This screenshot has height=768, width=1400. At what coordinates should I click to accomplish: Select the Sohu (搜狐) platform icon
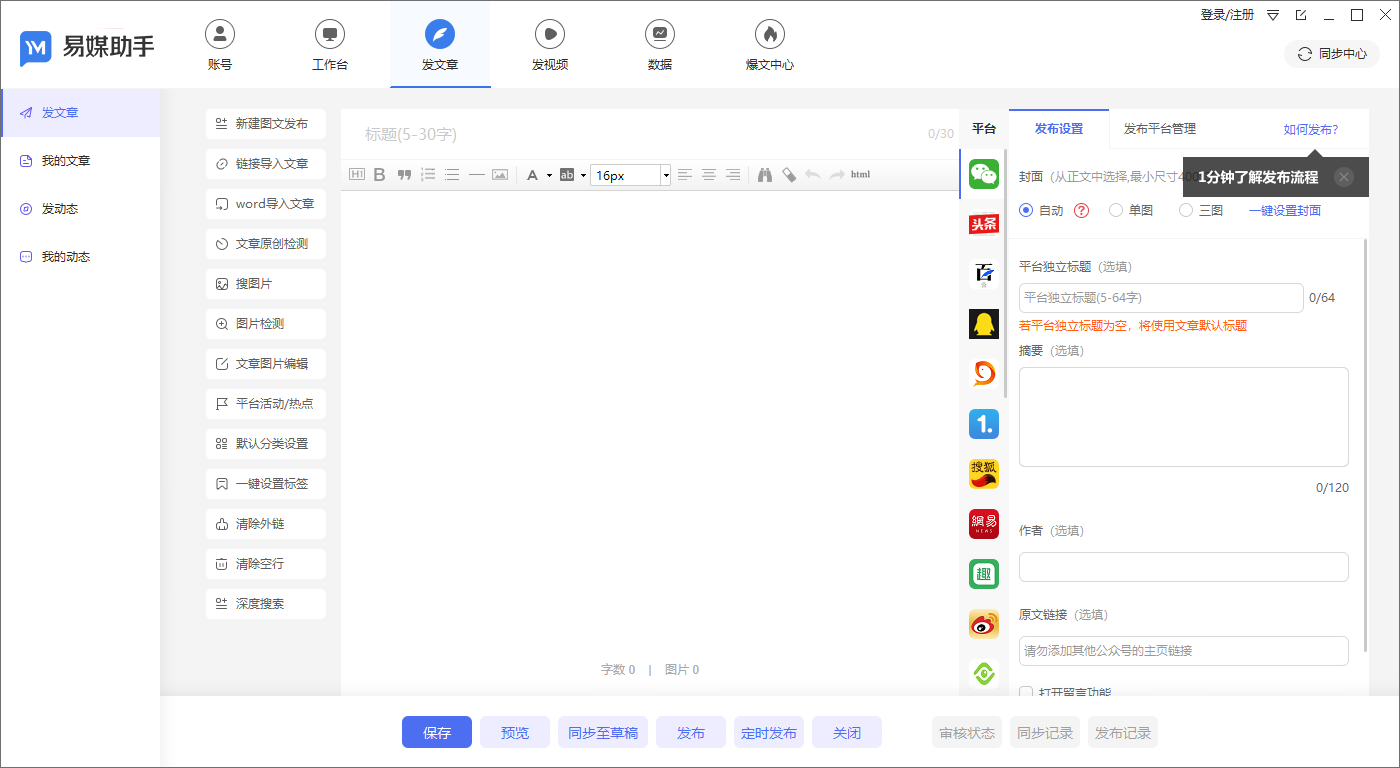pos(984,474)
